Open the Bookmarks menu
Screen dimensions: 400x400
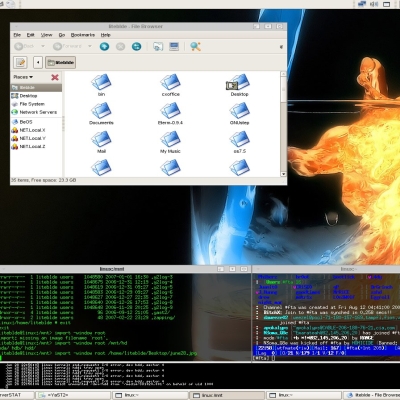[83, 35]
